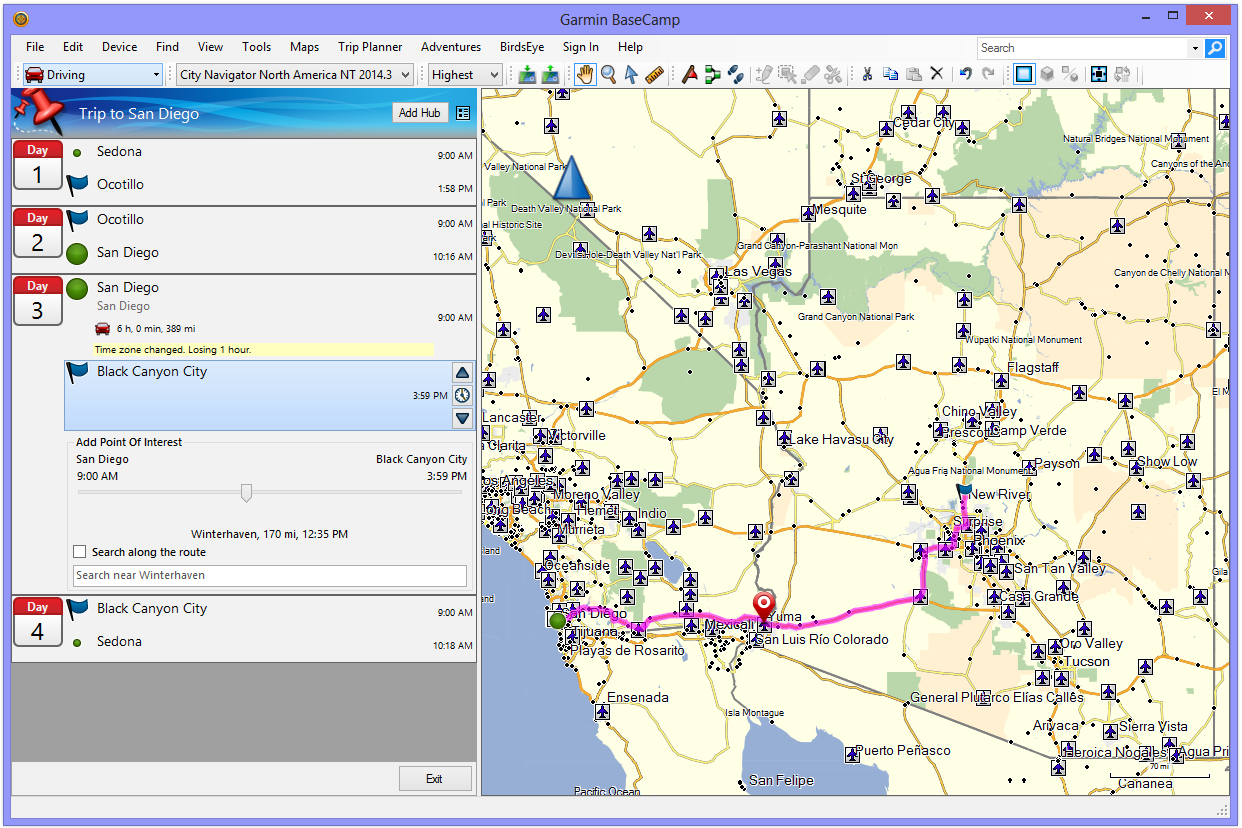Click the Add Hub button
This screenshot has width=1242, height=828.
coord(419,113)
